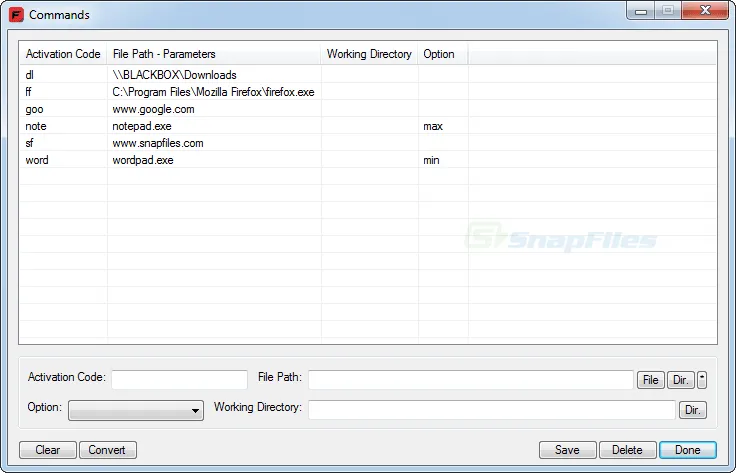The image size is (736, 473).
Task: Click the Option column header
Action: point(443,54)
